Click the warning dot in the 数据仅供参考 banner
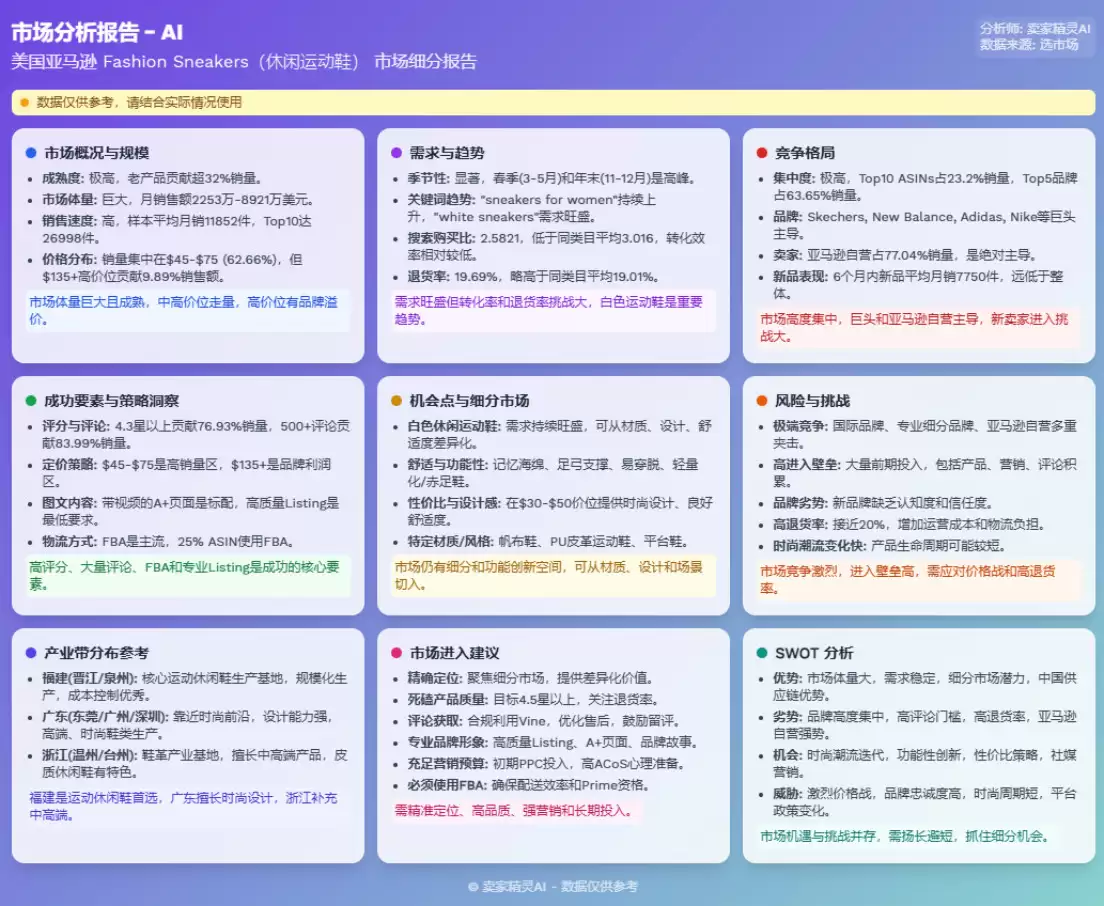The image size is (1104, 906). pyautogui.click(x=23, y=102)
